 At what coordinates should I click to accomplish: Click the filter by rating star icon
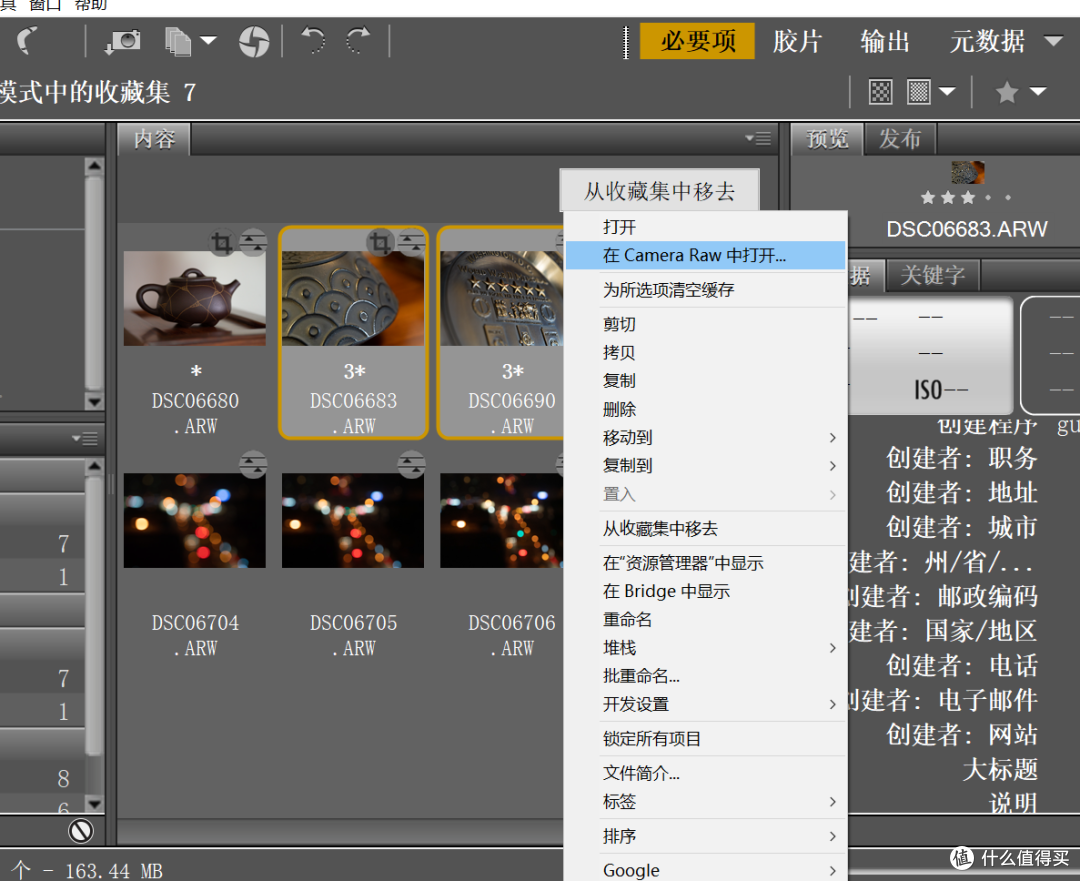pyautogui.click(x=1006, y=92)
